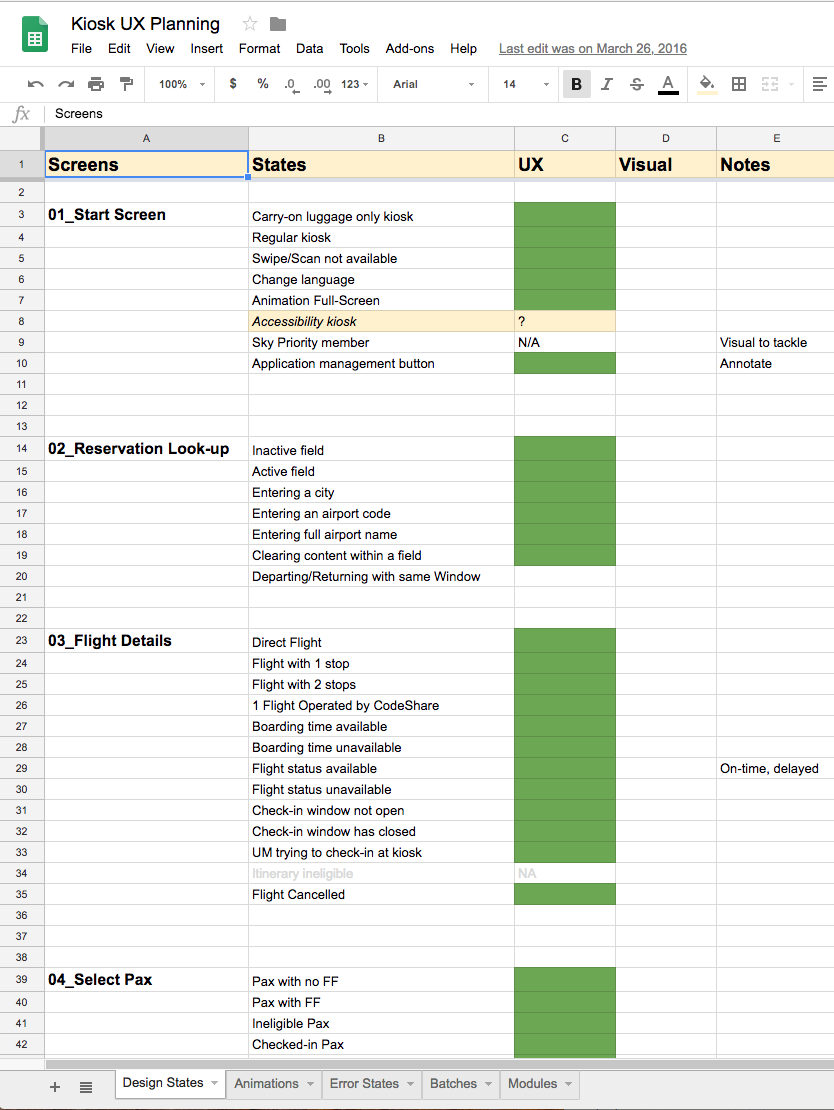834x1110 pixels.
Task: Select column B header
Action: coord(381,138)
